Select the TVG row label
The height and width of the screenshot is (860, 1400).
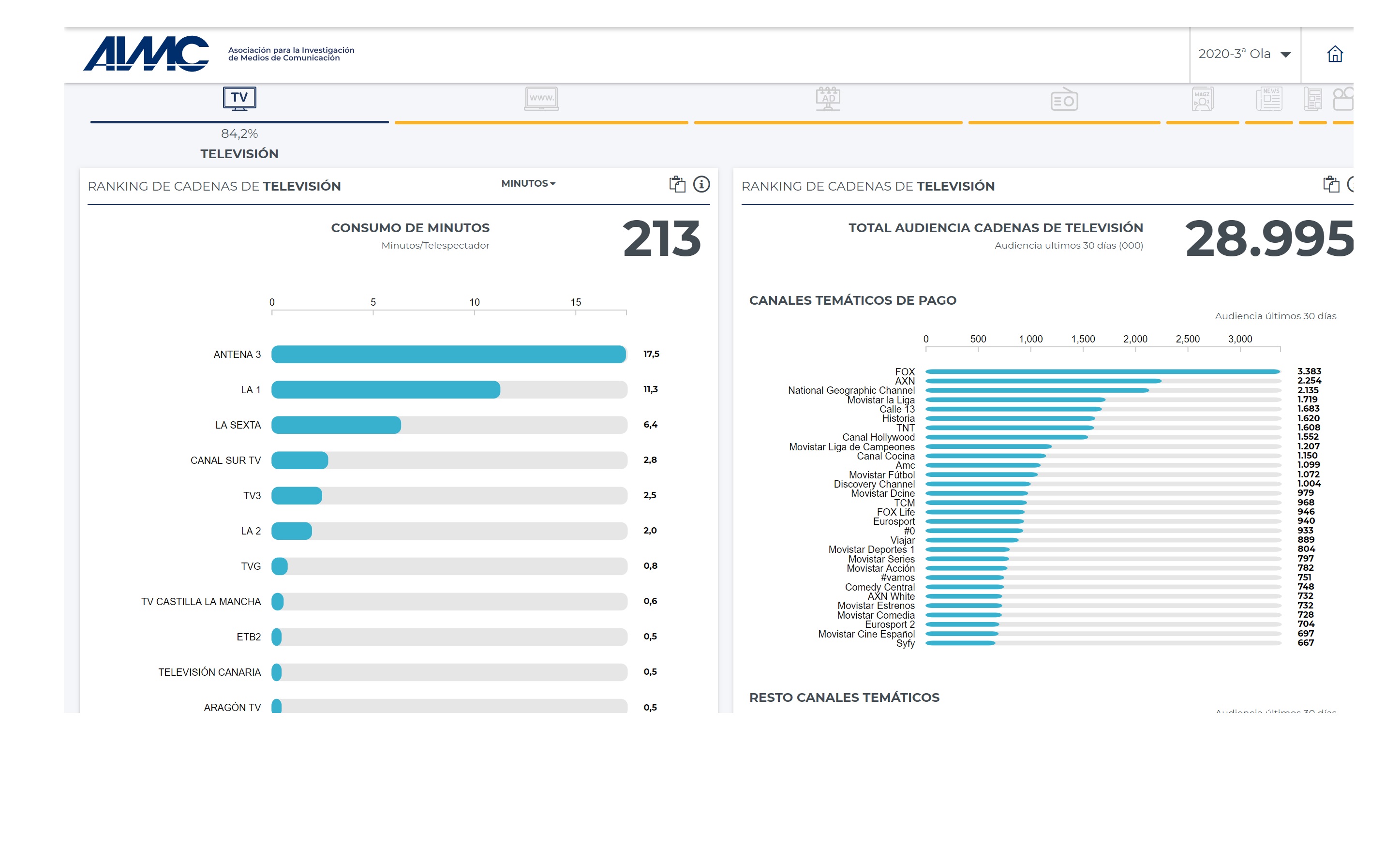250,566
